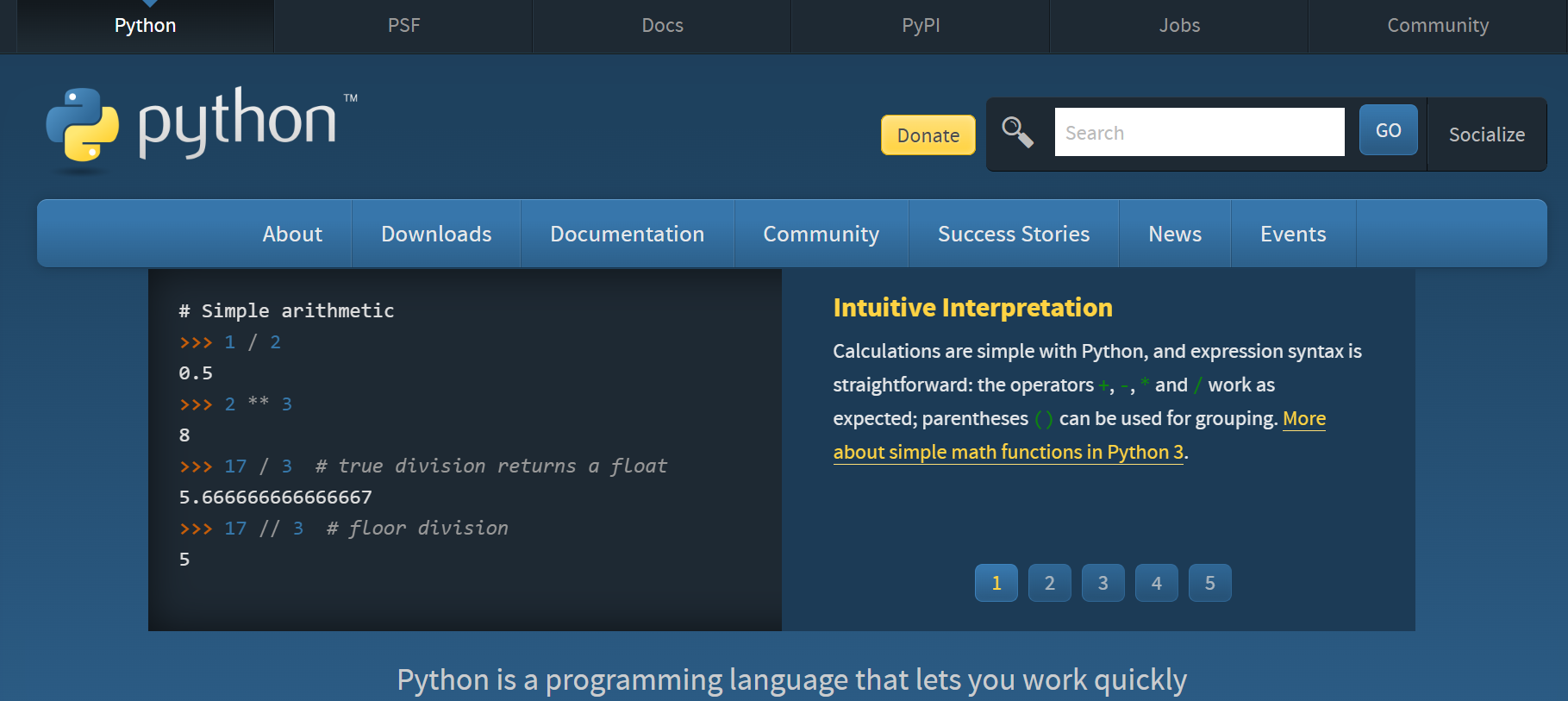Open the Downloads main menu
1568x701 pixels.
pos(436,234)
